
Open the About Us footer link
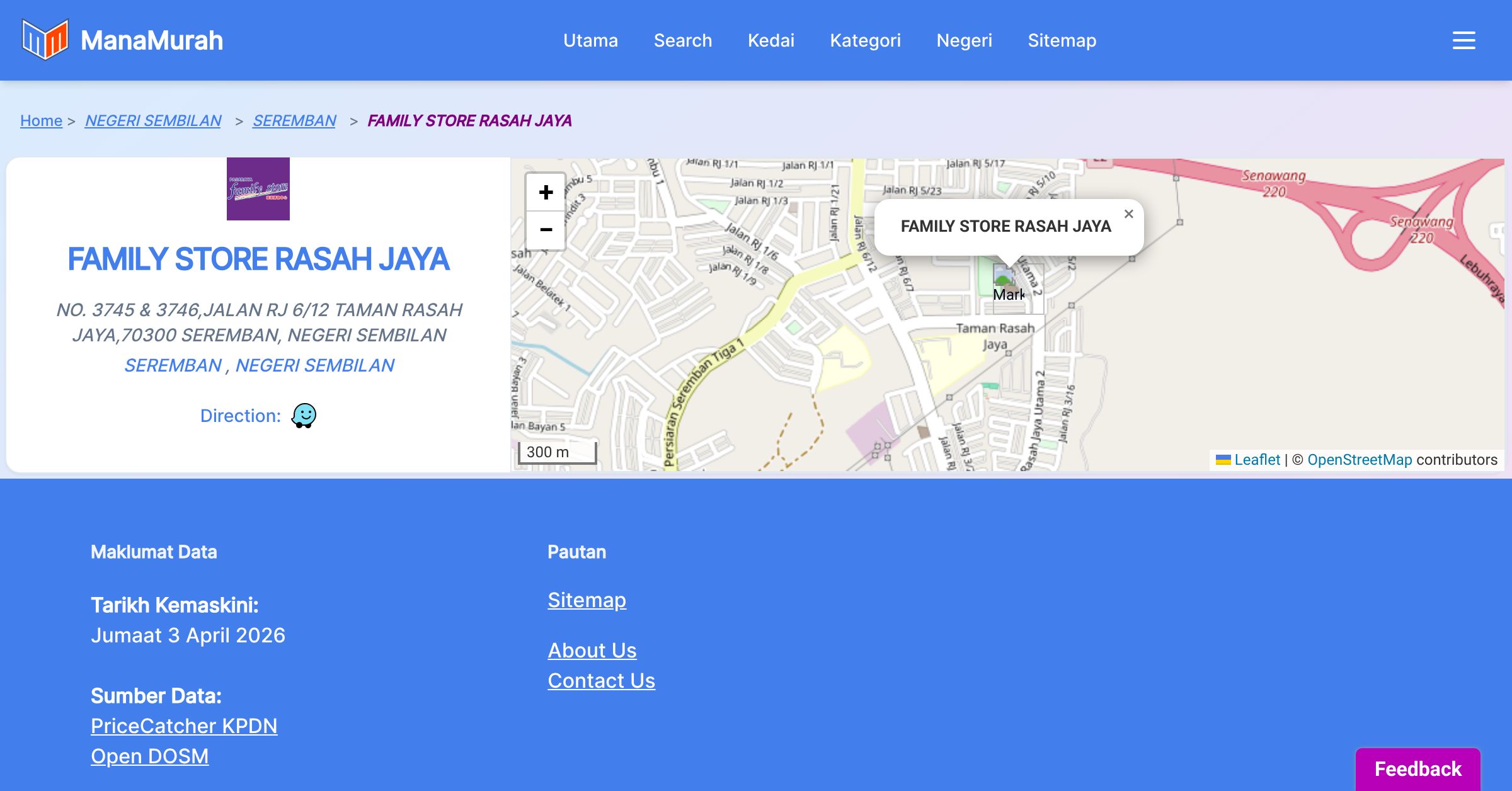point(592,650)
